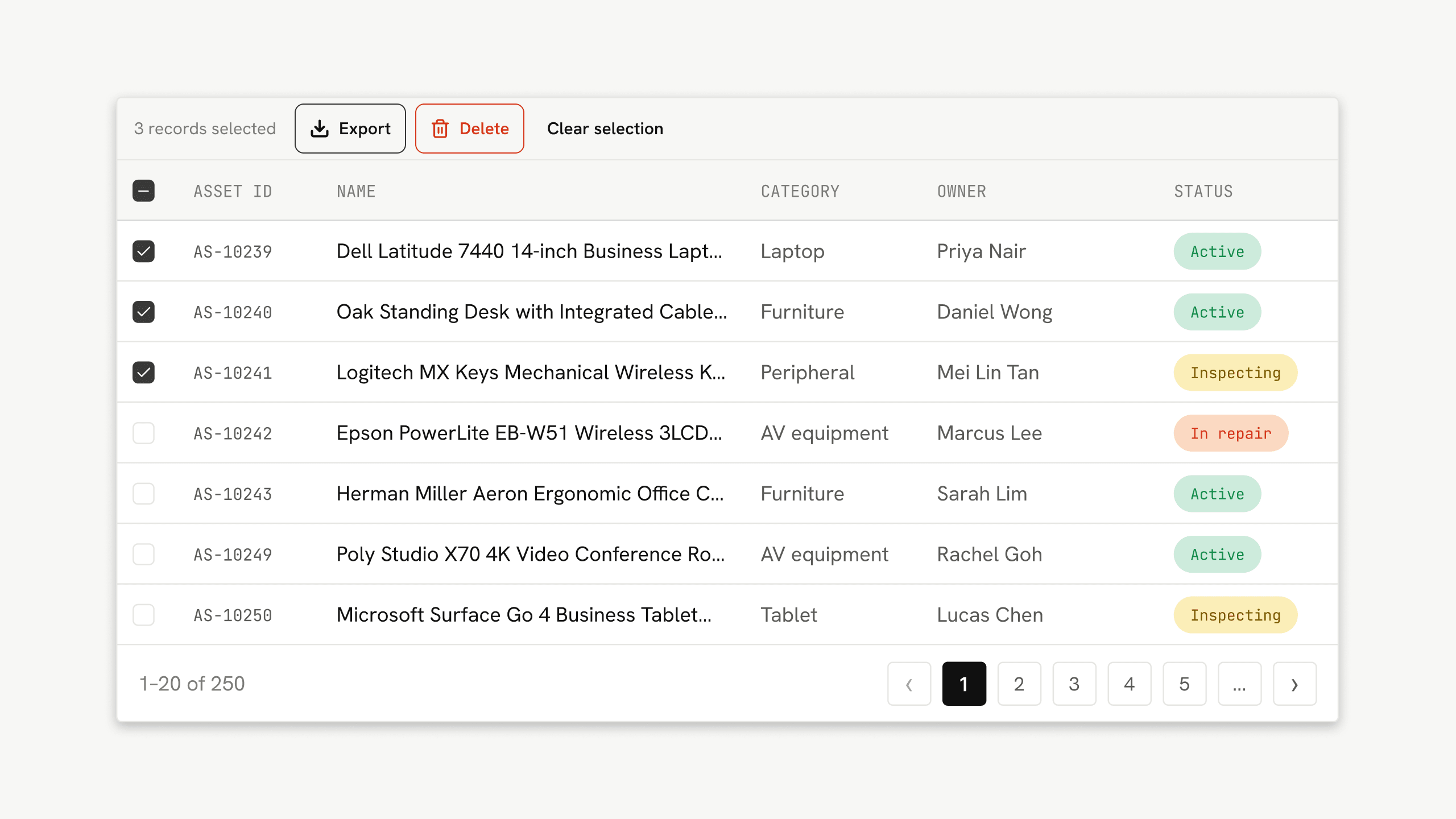Click owner Marcus Lee
The width and height of the screenshot is (1456, 819).
(990, 433)
